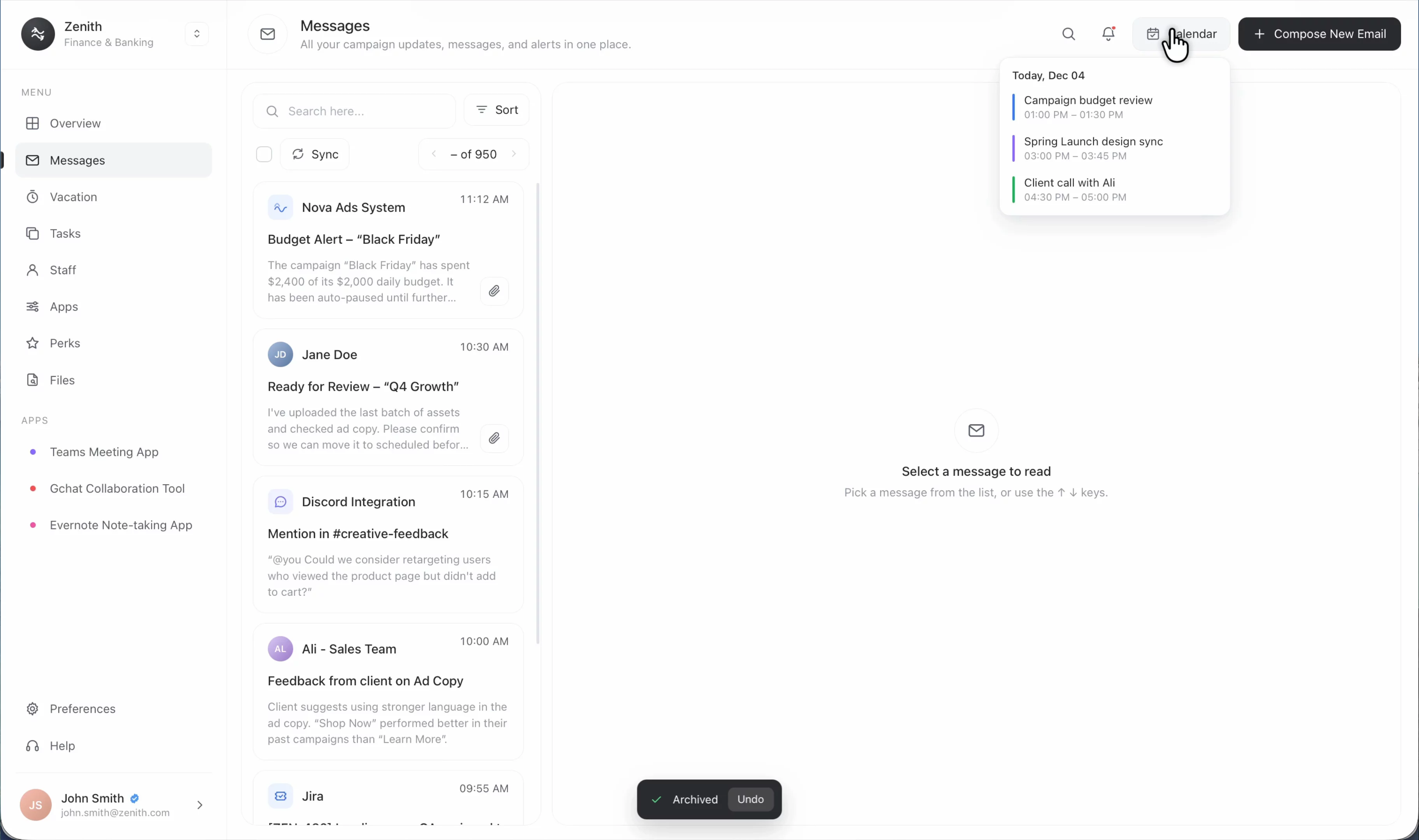
Task: Open Teams Meeting App
Action: pyautogui.click(x=113, y=452)
